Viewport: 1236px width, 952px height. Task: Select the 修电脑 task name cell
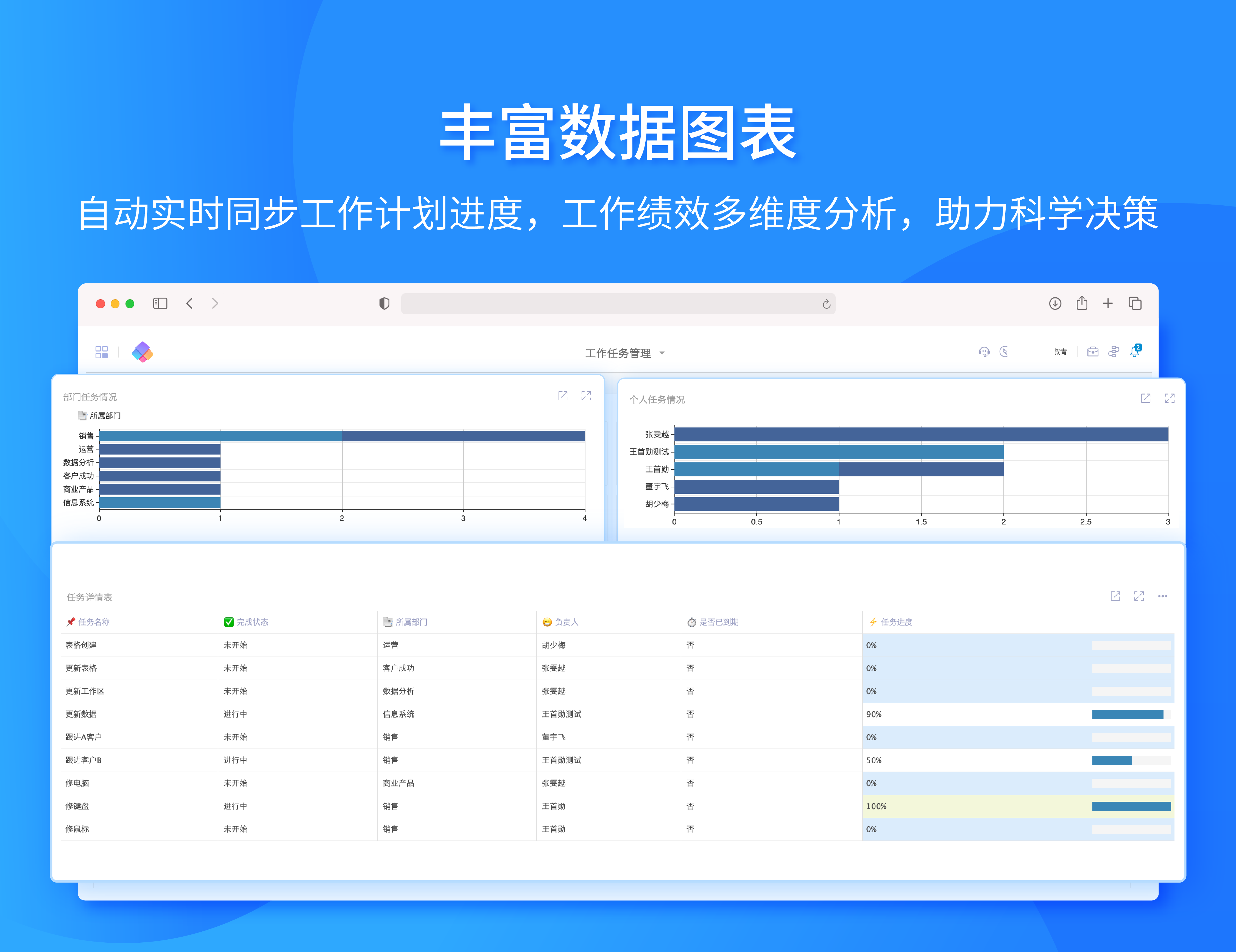pyautogui.click(x=139, y=783)
